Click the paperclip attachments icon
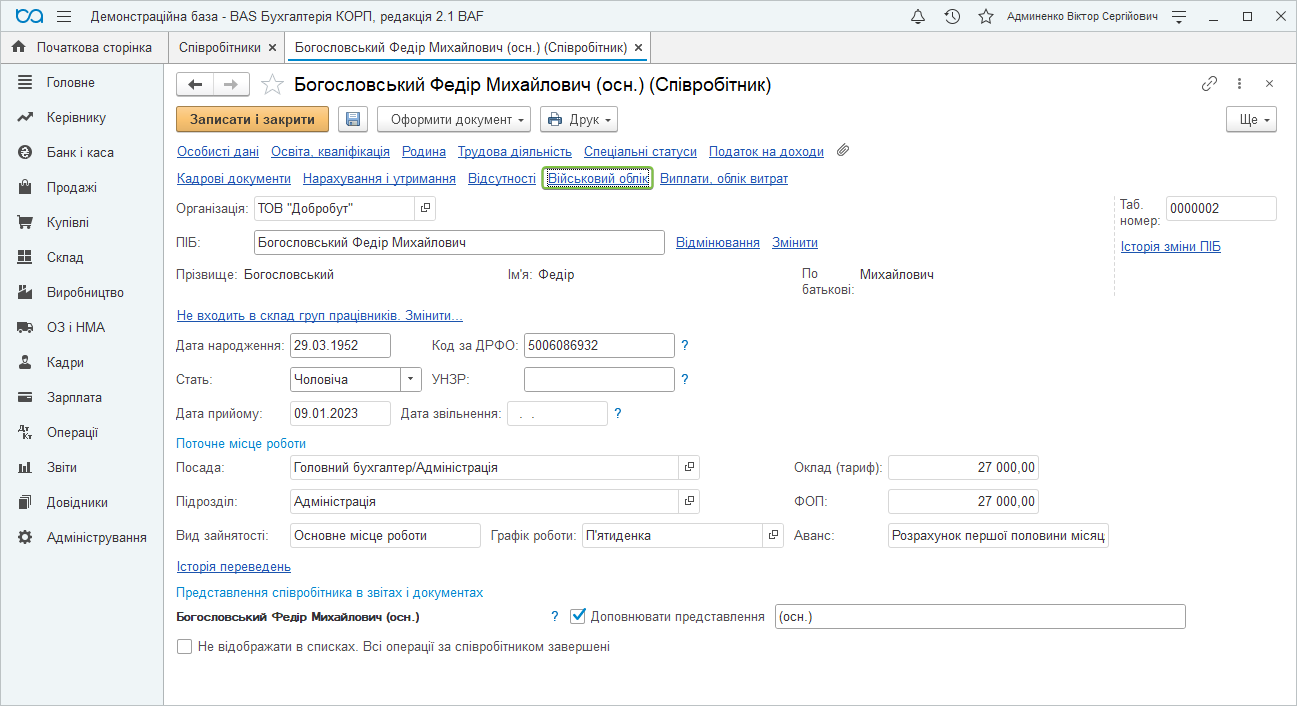 coord(843,151)
